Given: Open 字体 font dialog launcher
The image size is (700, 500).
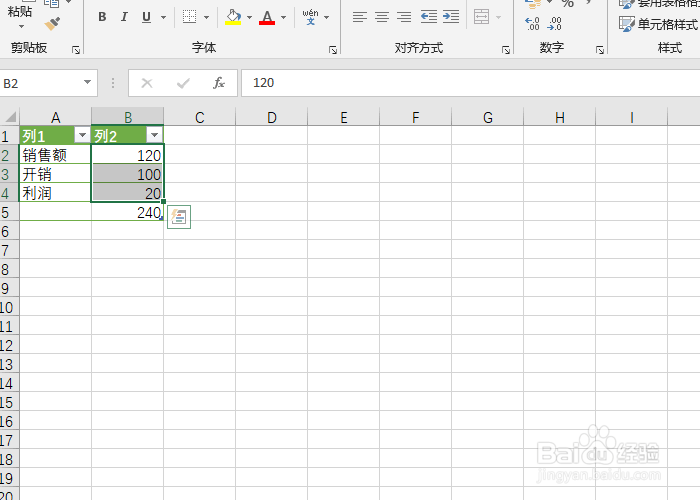Looking at the screenshot, I should (x=333, y=50).
